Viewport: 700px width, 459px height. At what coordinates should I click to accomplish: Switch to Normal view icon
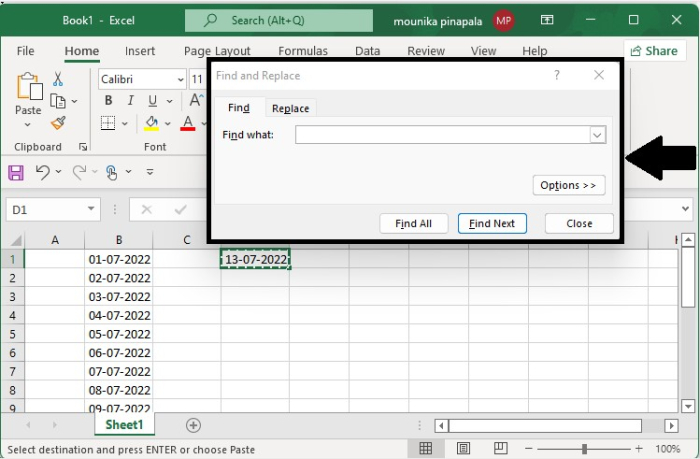(x=425, y=448)
